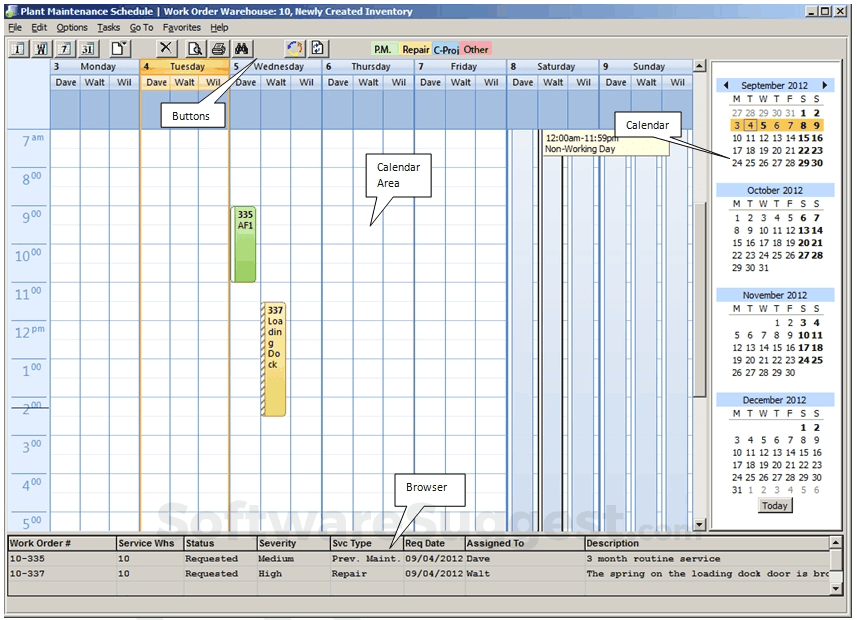This screenshot has height=620, width=857.
Task: Open find with the binoculars icon
Action: click(x=242, y=48)
